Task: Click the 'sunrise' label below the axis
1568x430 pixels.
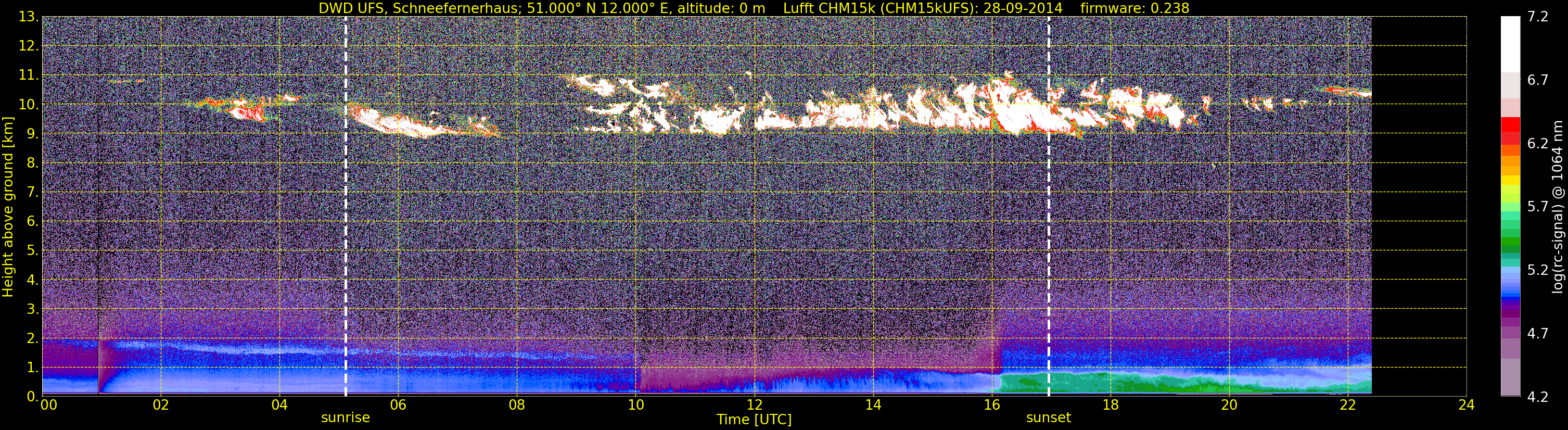Action: [x=345, y=418]
